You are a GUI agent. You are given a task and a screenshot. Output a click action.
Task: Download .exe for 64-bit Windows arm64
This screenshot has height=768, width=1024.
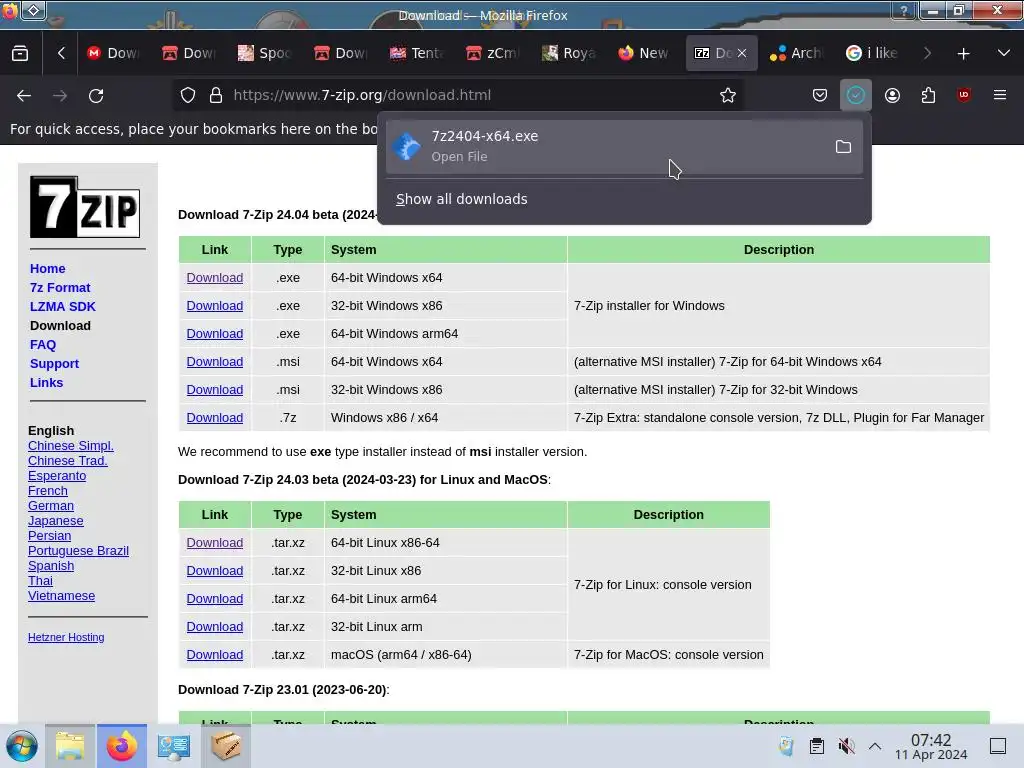coord(215,334)
